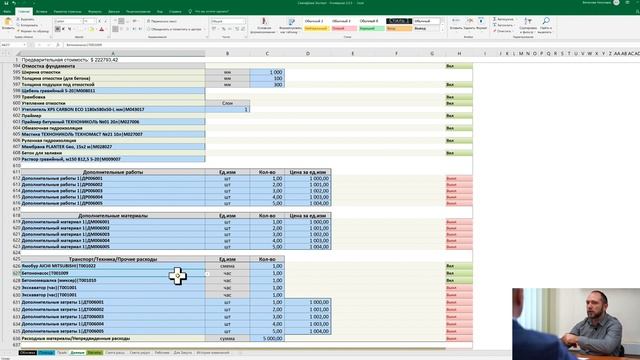Click the Sort and Filter icon

coord(528,22)
